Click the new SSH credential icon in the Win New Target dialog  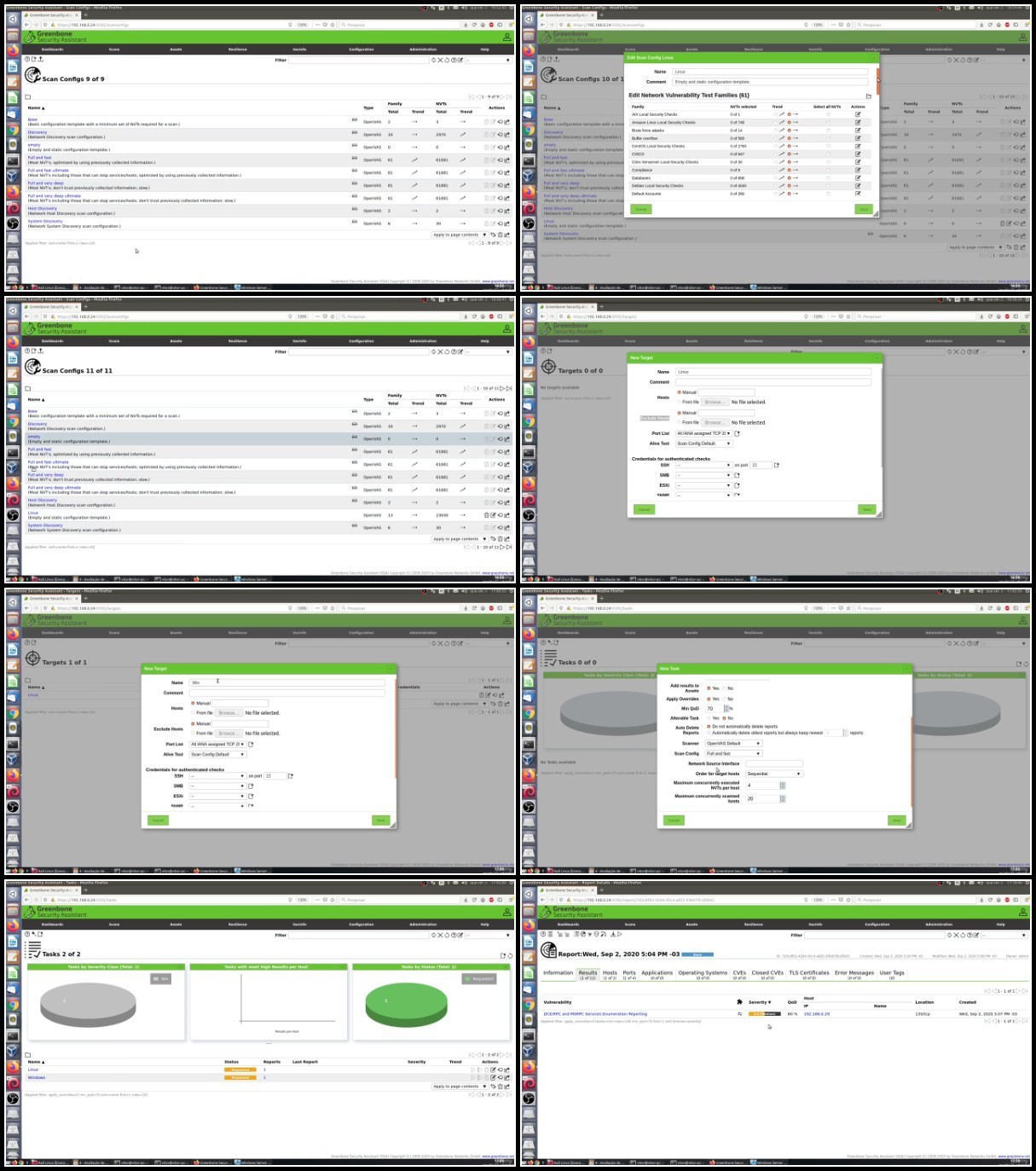[290, 776]
